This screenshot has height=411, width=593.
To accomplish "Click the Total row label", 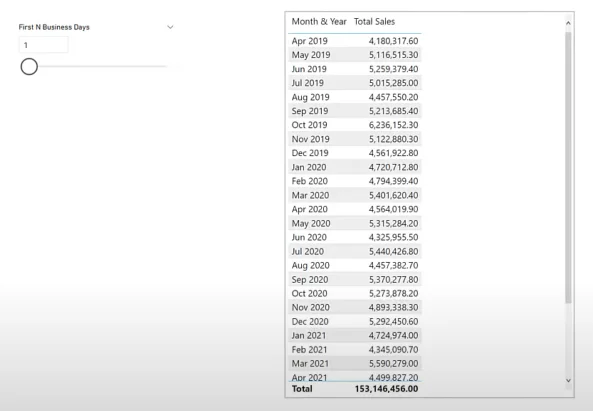I will [302, 389].
